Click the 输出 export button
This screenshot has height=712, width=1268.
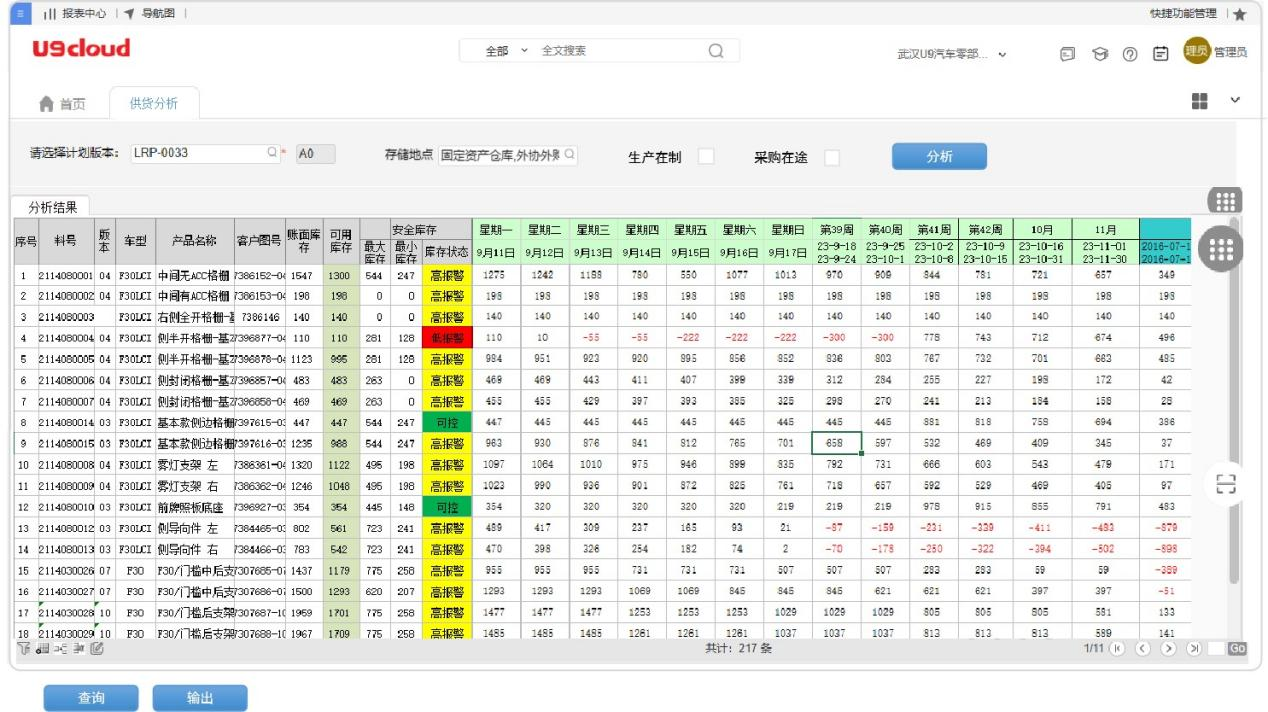click(199, 697)
